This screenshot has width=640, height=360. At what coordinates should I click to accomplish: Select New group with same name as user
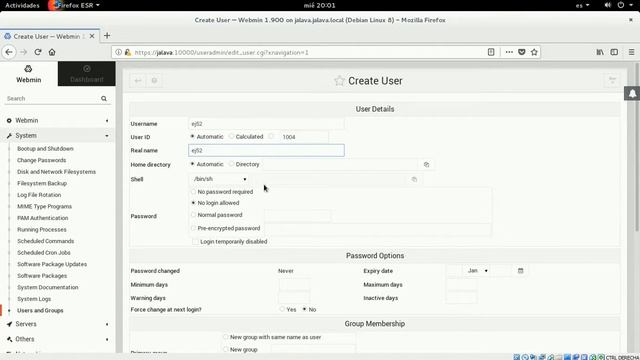click(225, 337)
